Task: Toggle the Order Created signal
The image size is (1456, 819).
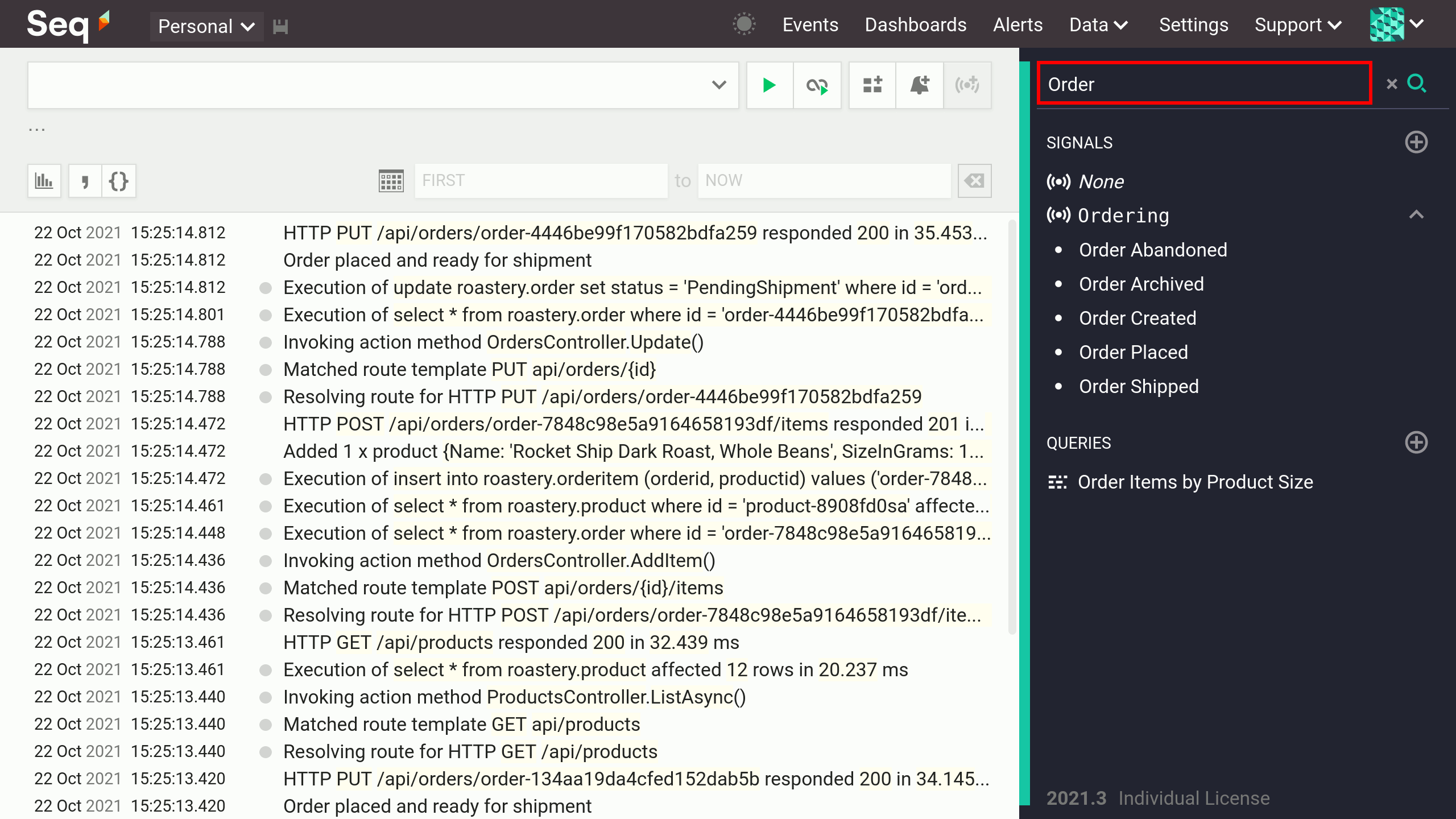Action: pos(1137,318)
